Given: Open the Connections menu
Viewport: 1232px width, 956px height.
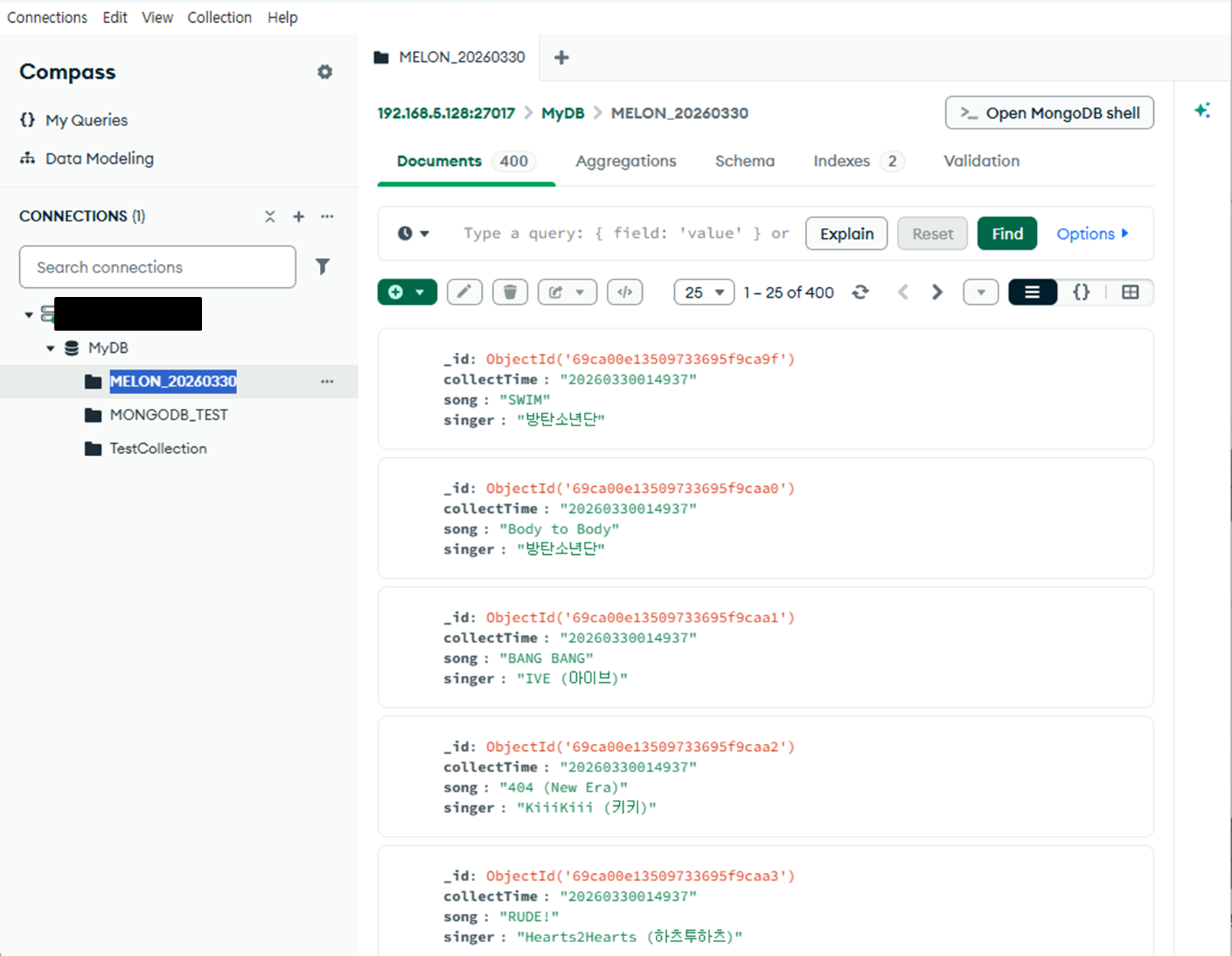Looking at the screenshot, I should click(47, 18).
